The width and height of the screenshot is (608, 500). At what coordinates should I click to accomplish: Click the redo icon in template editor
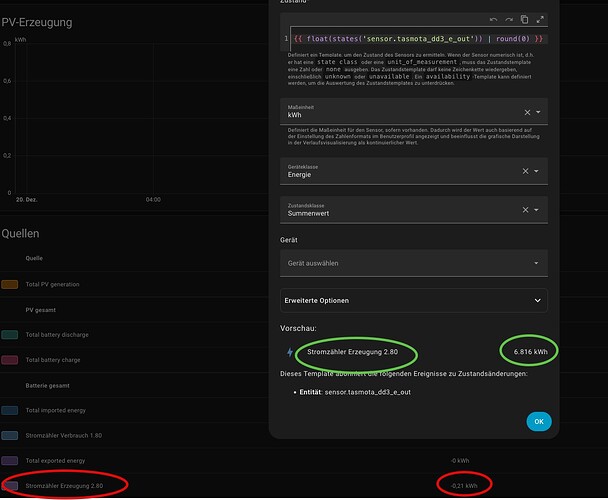coord(509,19)
